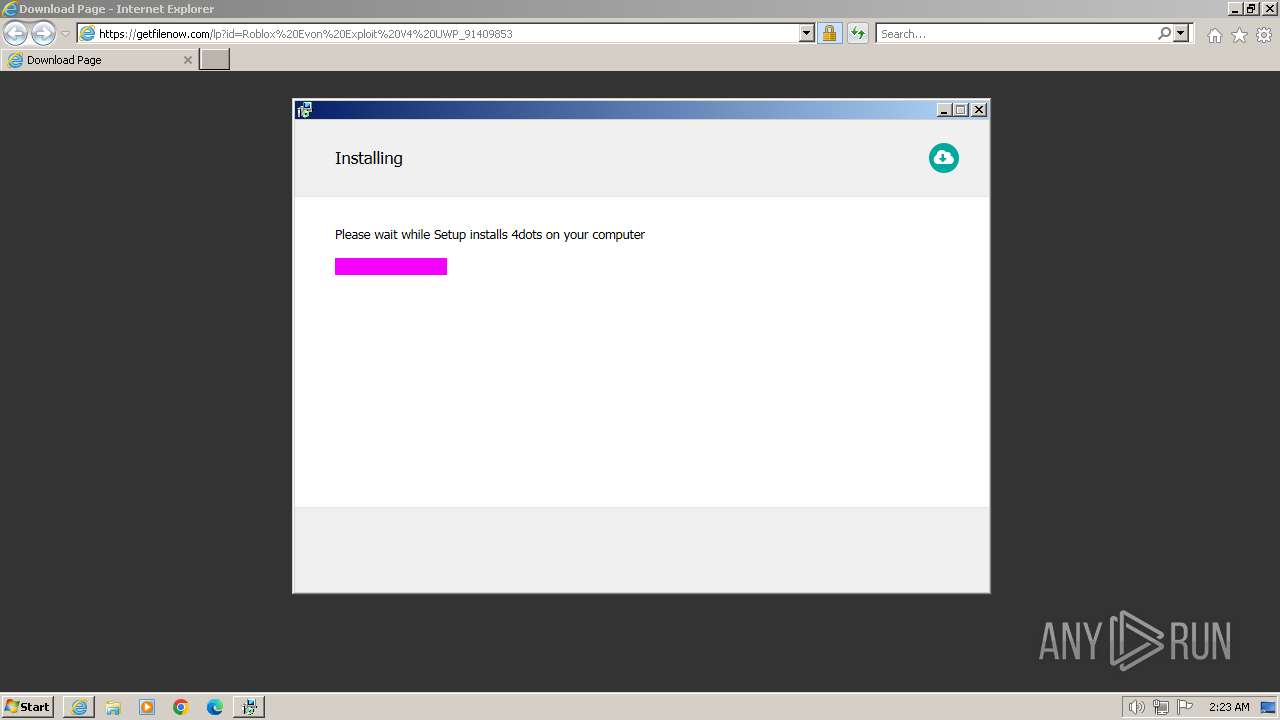Click the teal cloud download icon

943,158
